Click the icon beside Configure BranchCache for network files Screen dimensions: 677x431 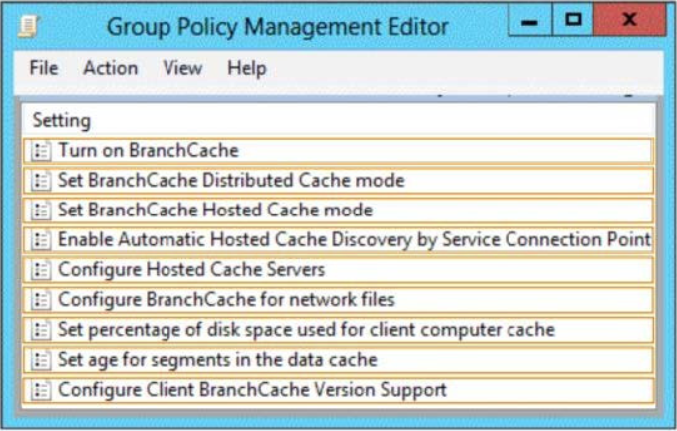click(x=41, y=299)
